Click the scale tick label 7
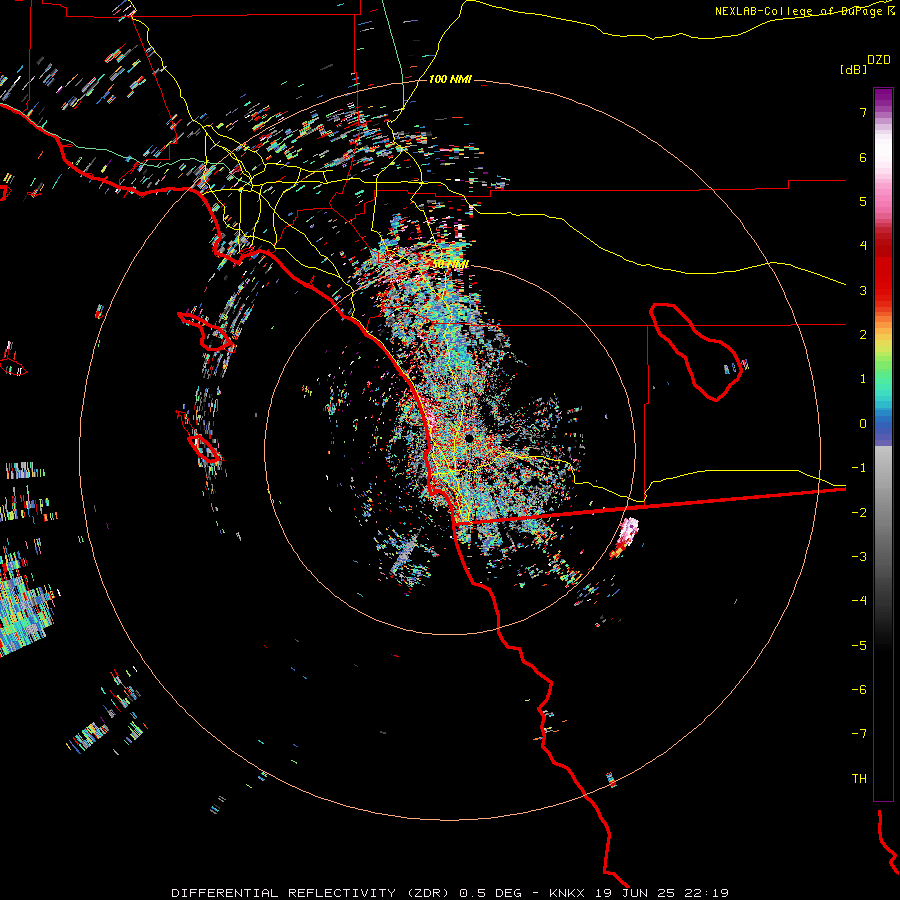The height and width of the screenshot is (900, 900). click(x=863, y=112)
